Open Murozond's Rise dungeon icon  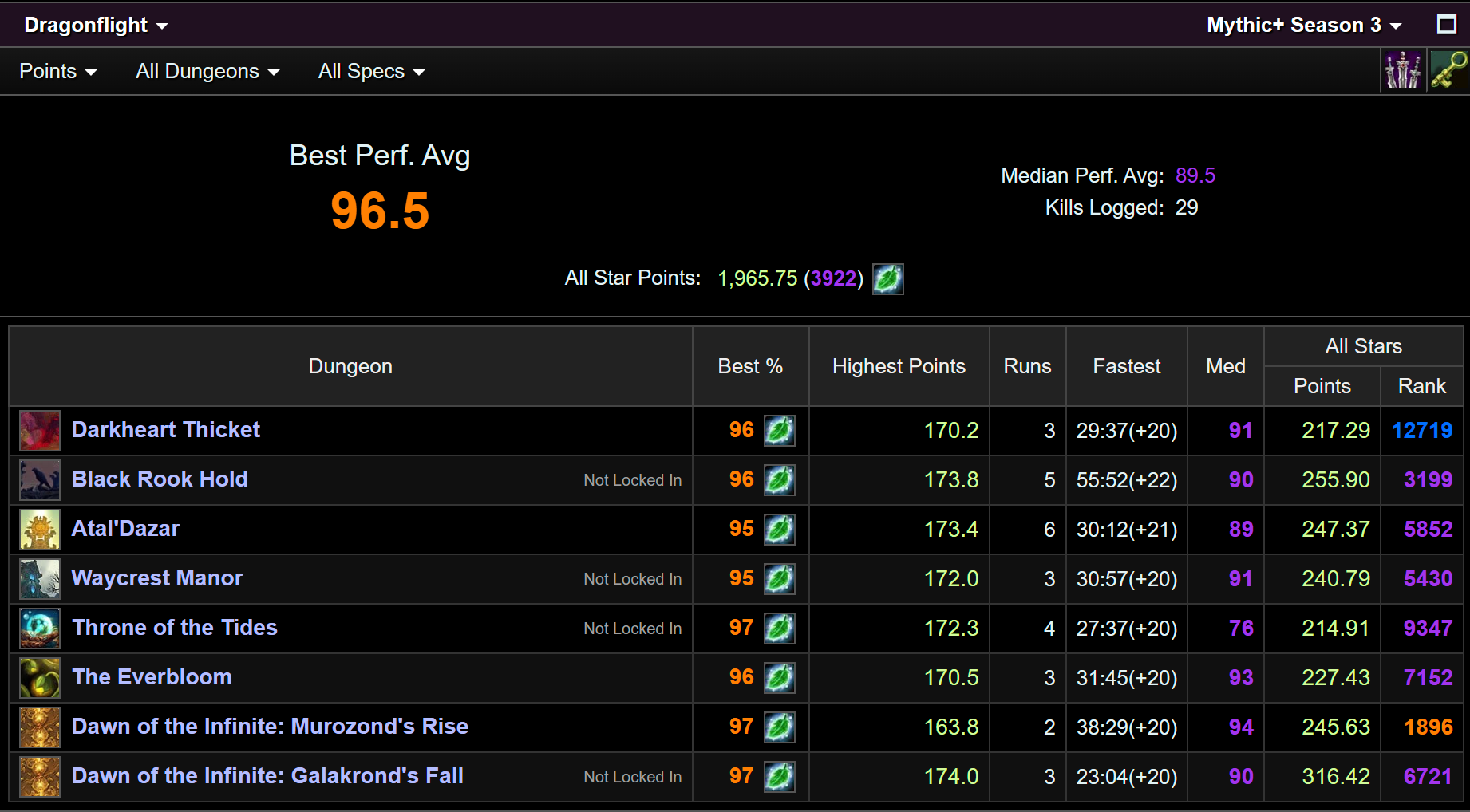40,727
